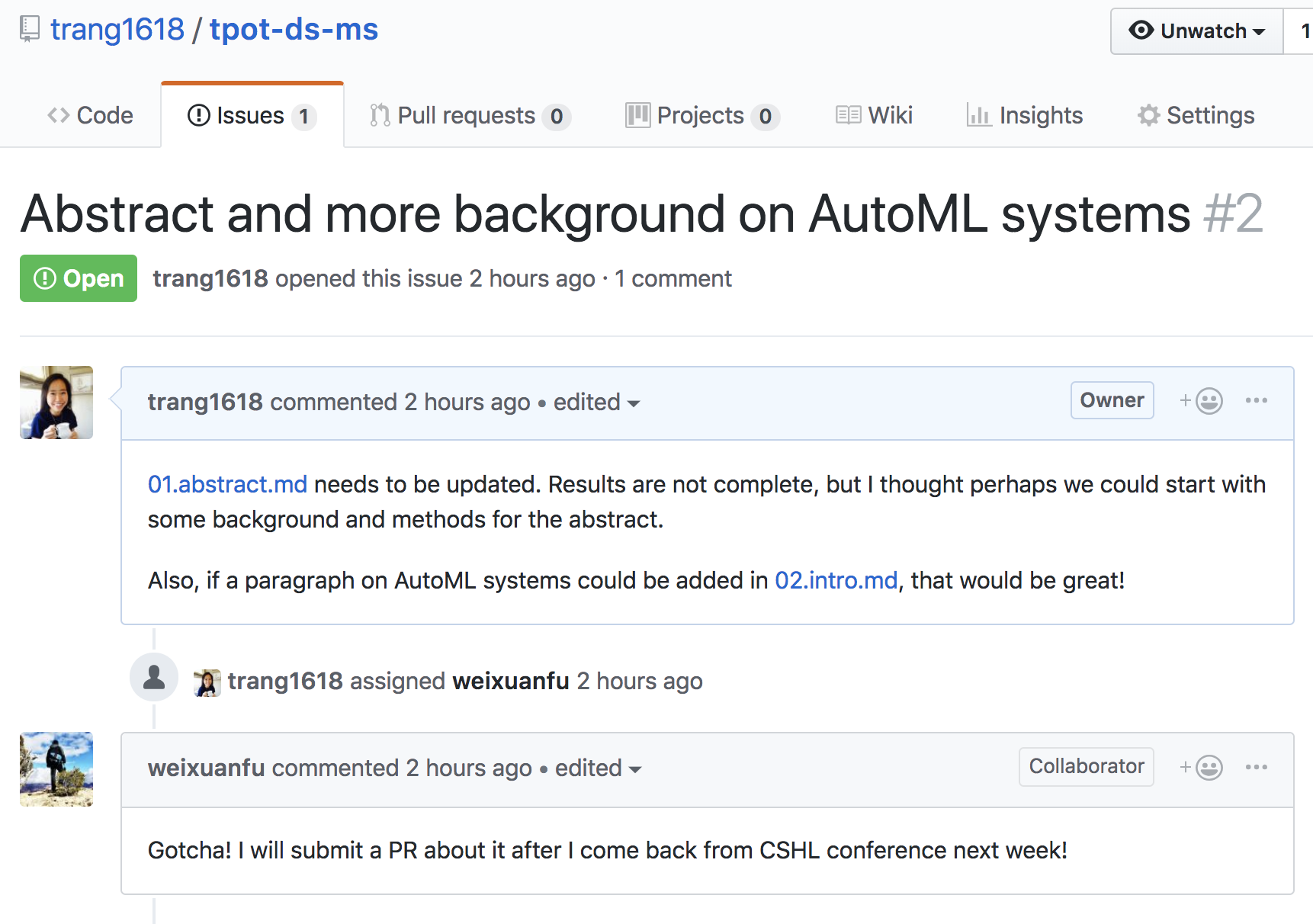Viewport: 1313px width, 924px height.
Task: Open the 02.intro.md link
Action: point(836,580)
